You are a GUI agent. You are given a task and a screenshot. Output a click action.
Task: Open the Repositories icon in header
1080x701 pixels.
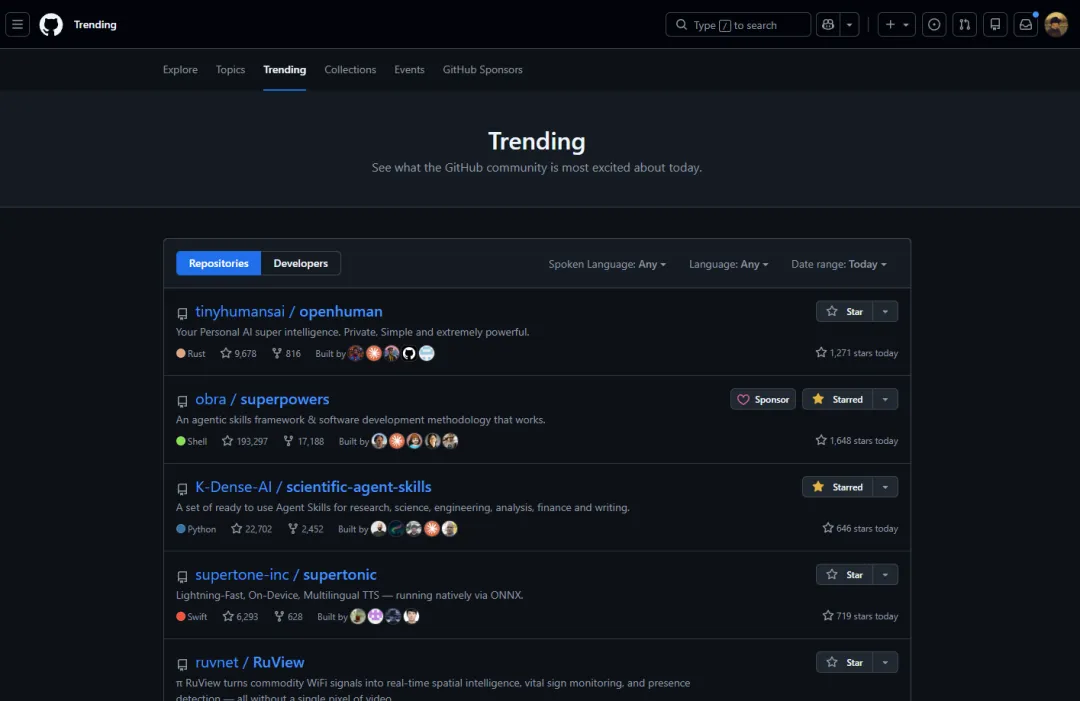point(995,25)
